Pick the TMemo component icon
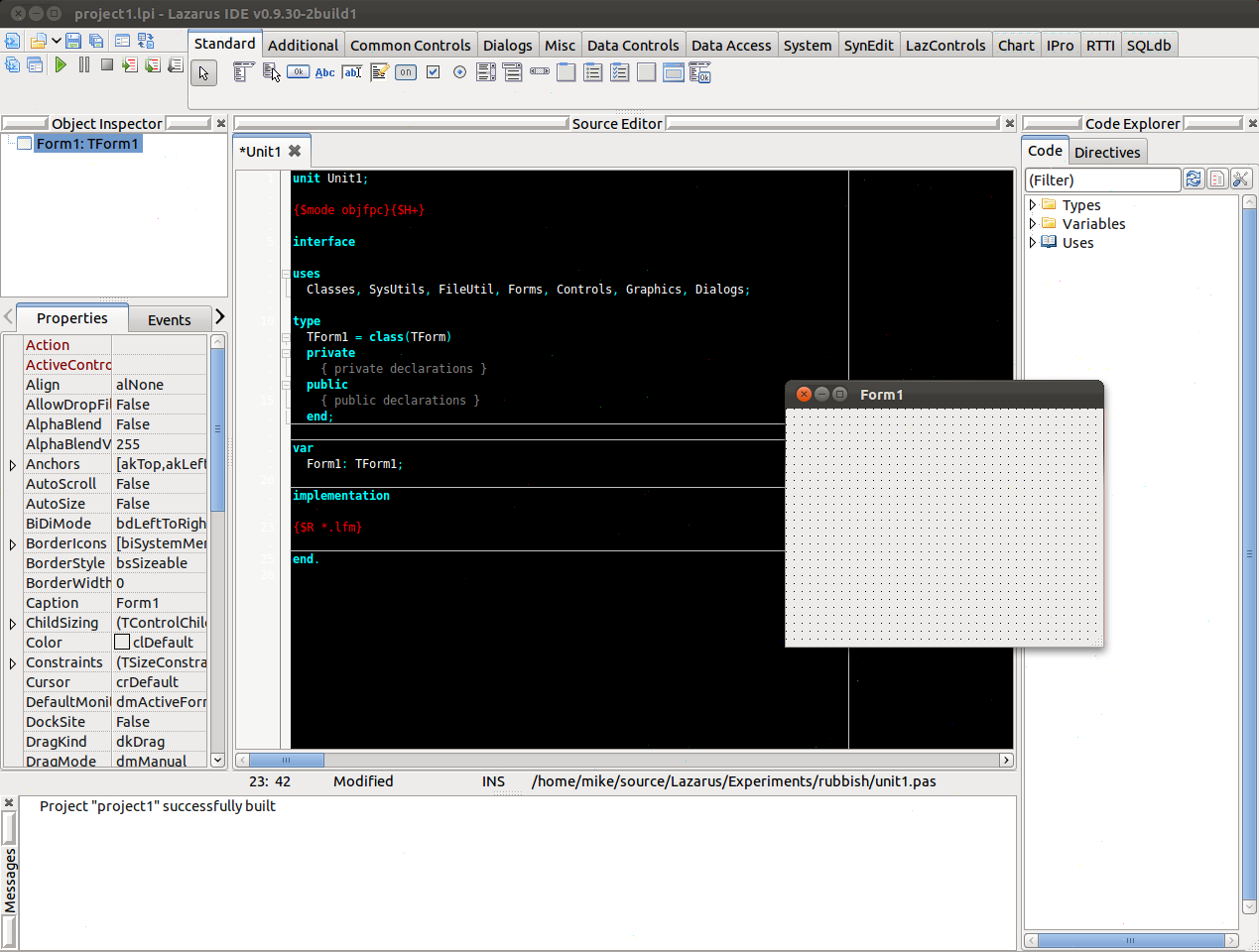The image size is (1259, 952). tap(379, 72)
